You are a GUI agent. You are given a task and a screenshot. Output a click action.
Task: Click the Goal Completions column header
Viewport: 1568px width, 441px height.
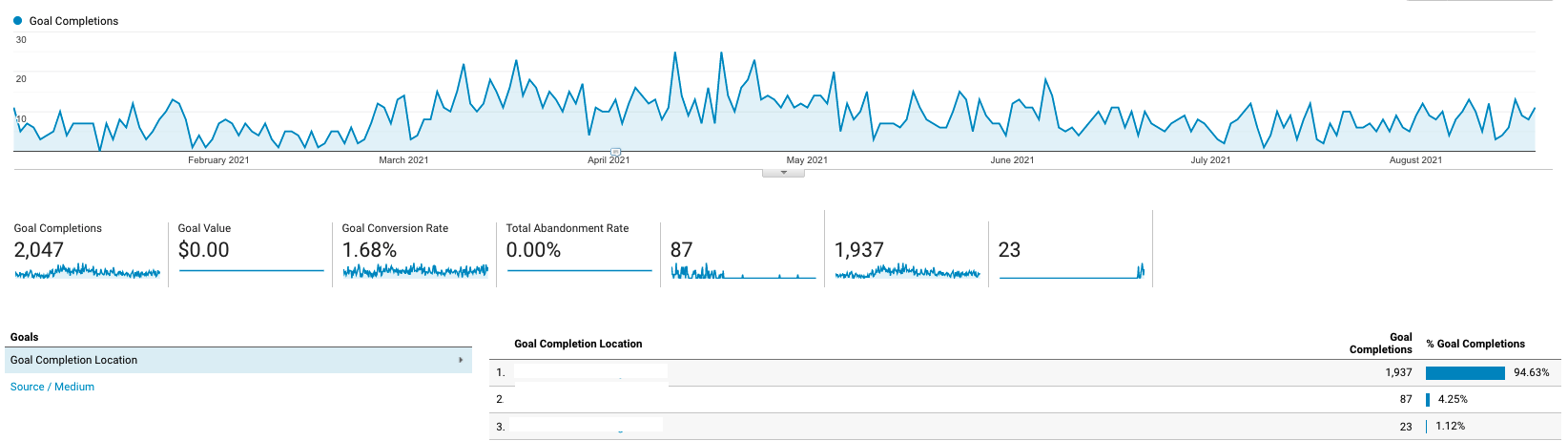coord(1381,344)
